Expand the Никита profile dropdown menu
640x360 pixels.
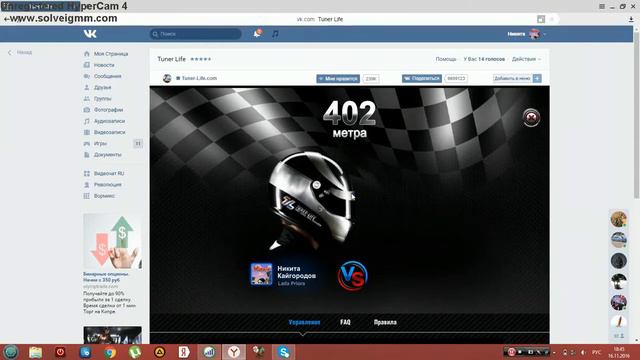527,34
